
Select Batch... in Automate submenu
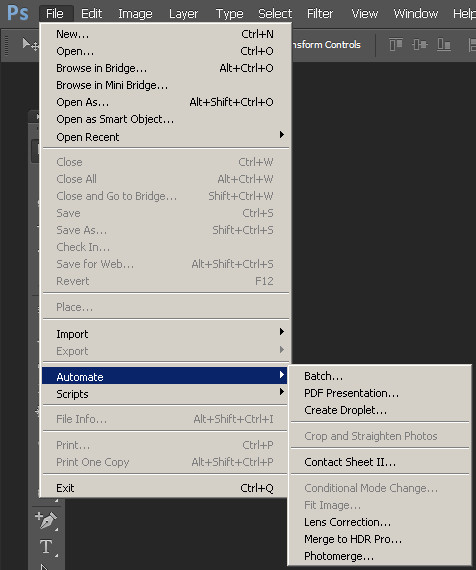tap(380, 376)
